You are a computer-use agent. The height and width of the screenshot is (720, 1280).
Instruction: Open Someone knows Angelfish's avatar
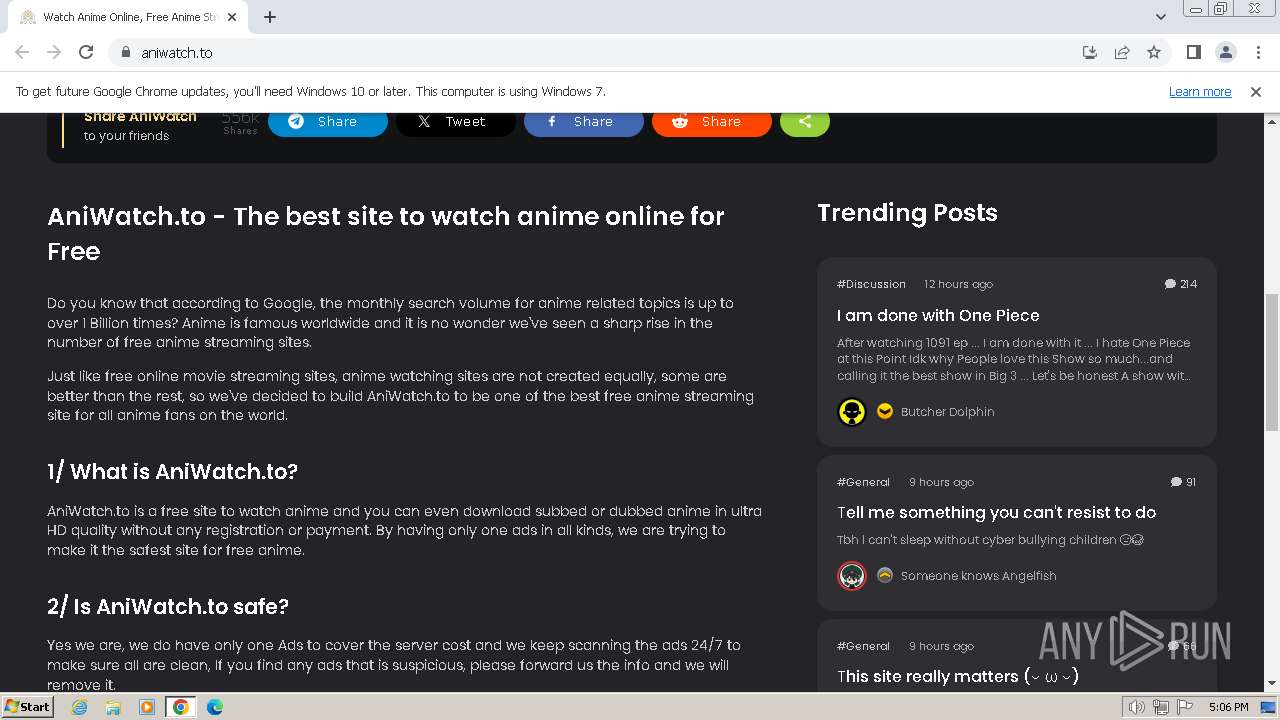tap(852, 576)
